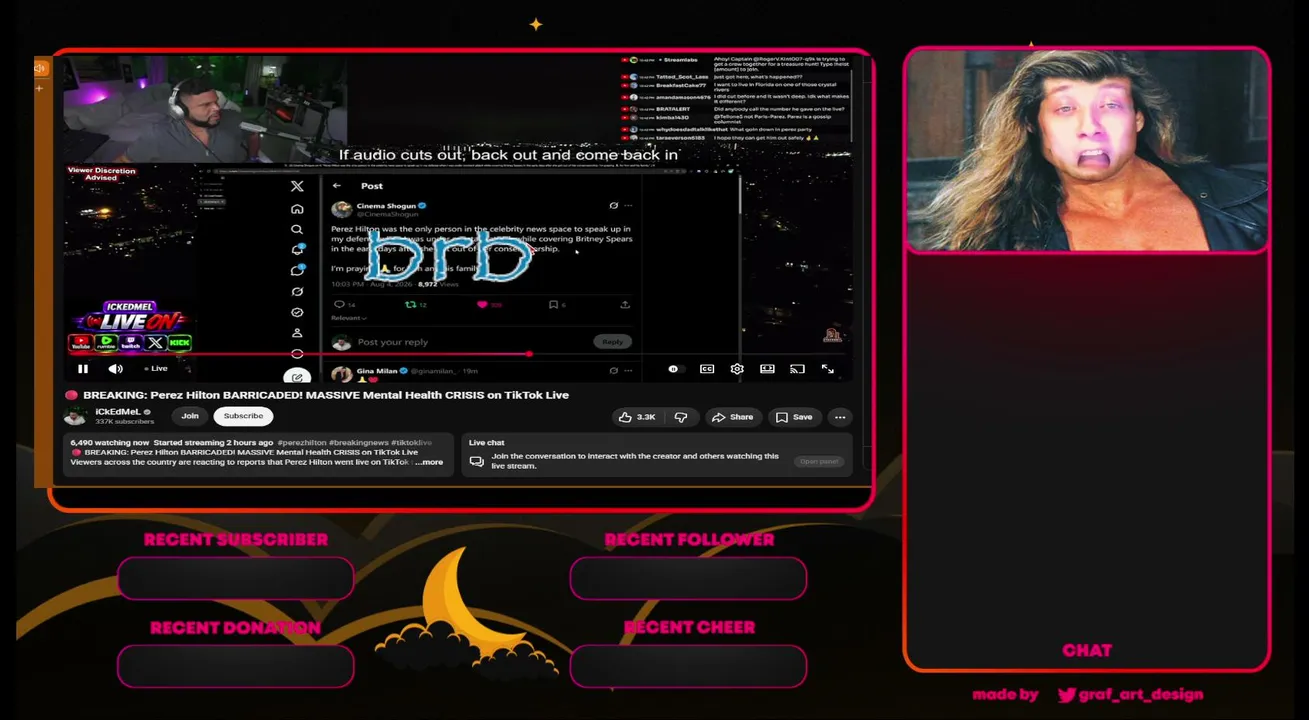
Task: Open X messages chat icon
Action: [x=297, y=271]
